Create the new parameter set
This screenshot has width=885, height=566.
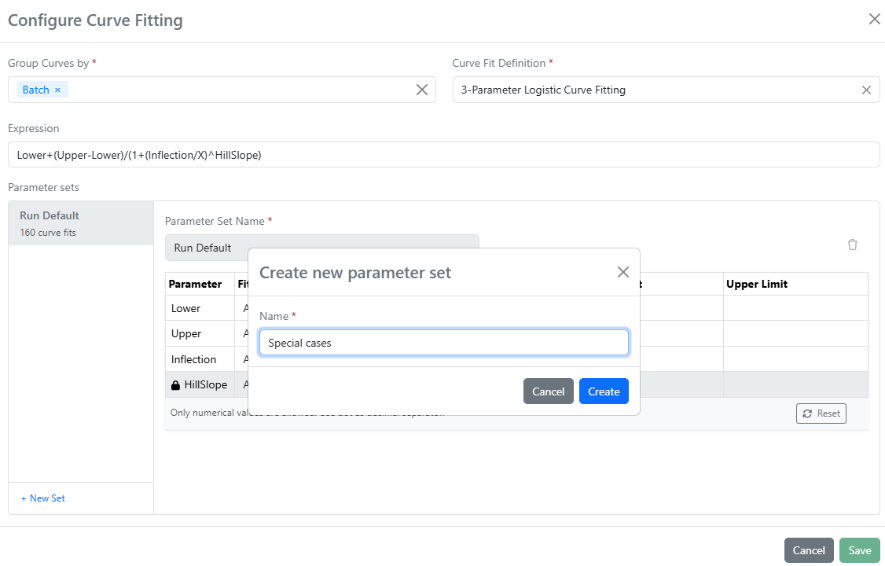(x=603, y=391)
